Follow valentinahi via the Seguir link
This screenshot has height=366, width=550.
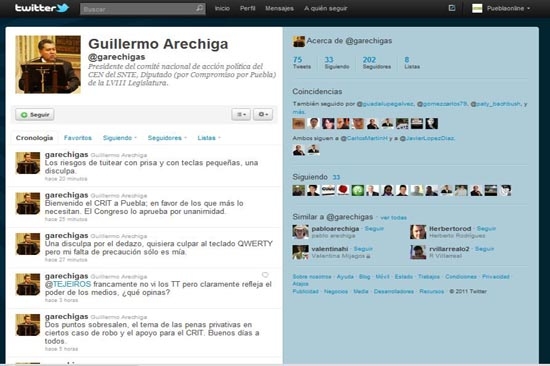363,249
